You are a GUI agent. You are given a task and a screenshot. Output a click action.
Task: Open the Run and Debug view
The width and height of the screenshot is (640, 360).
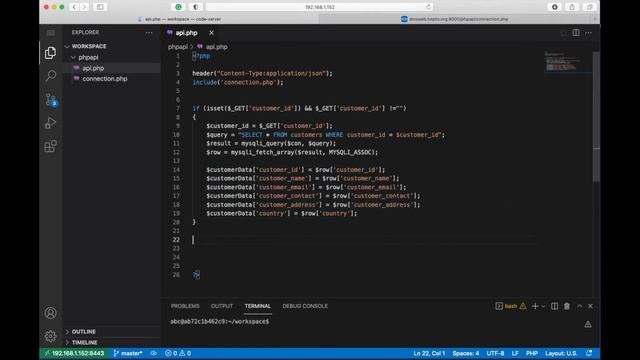[51, 123]
